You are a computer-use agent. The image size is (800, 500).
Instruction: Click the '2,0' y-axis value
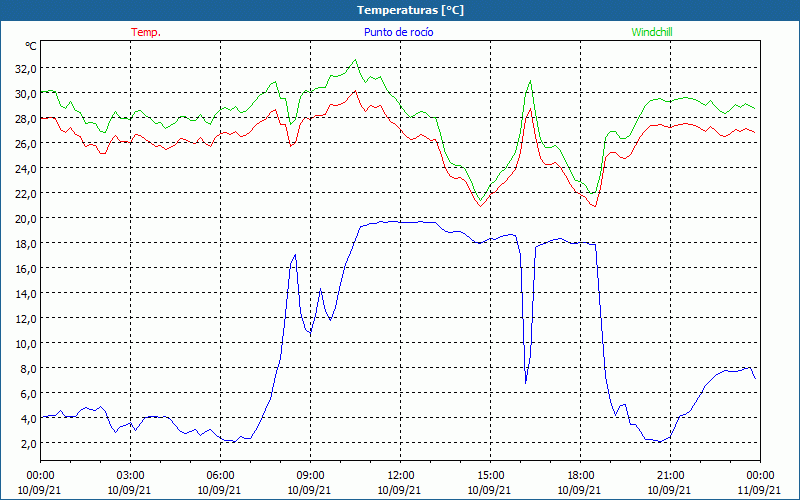(x=28, y=443)
